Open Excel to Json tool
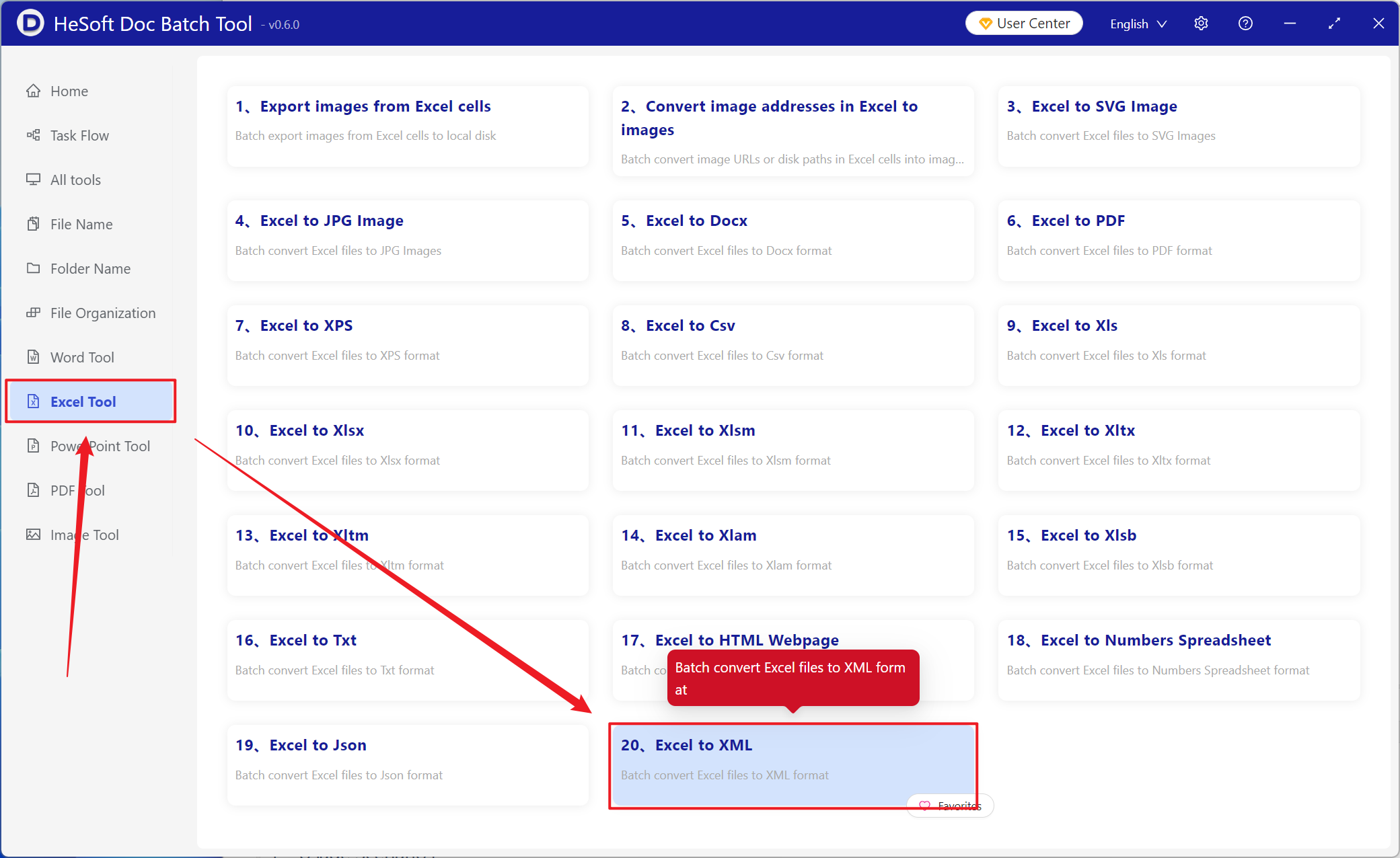The width and height of the screenshot is (1400, 858). click(x=408, y=765)
